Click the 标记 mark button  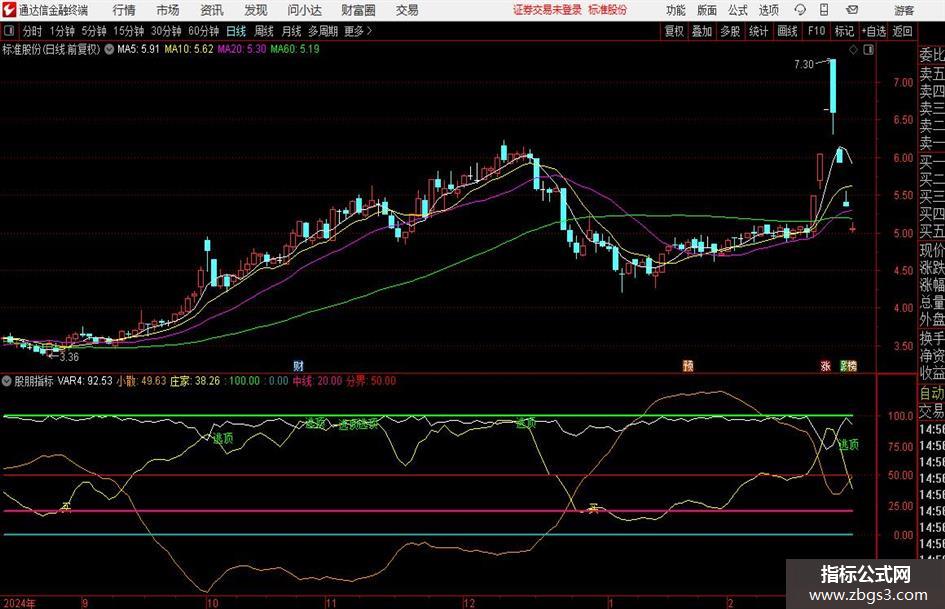(844, 31)
